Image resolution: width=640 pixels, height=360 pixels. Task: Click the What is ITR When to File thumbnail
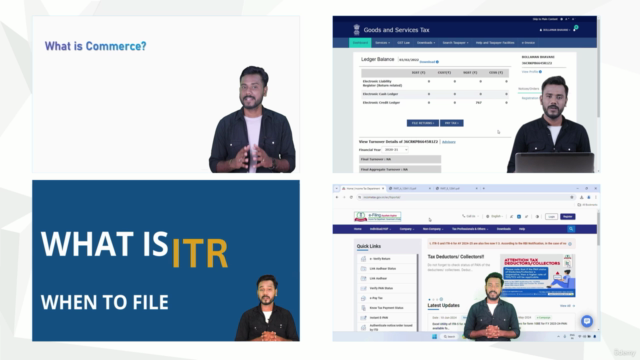[166, 260]
